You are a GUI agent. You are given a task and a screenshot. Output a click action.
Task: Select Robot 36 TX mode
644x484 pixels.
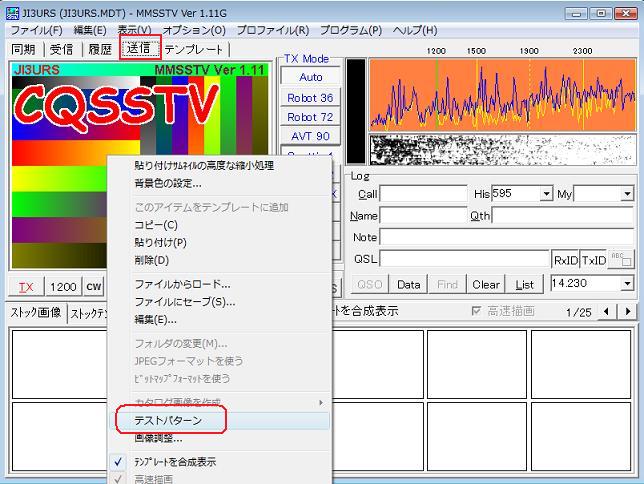click(x=310, y=98)
